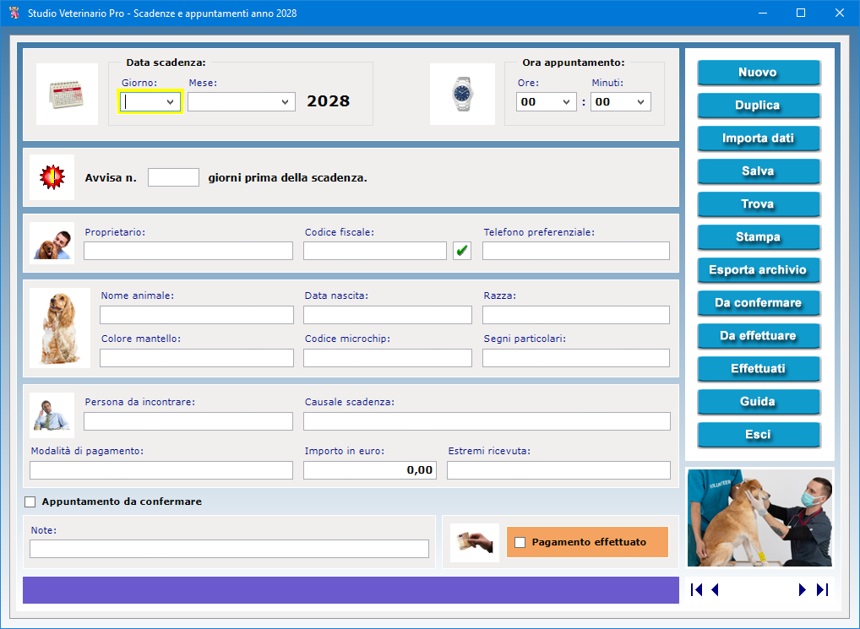Click the Telefono preferenziale field
The image size is (860, 629).
tap(576, 251)
